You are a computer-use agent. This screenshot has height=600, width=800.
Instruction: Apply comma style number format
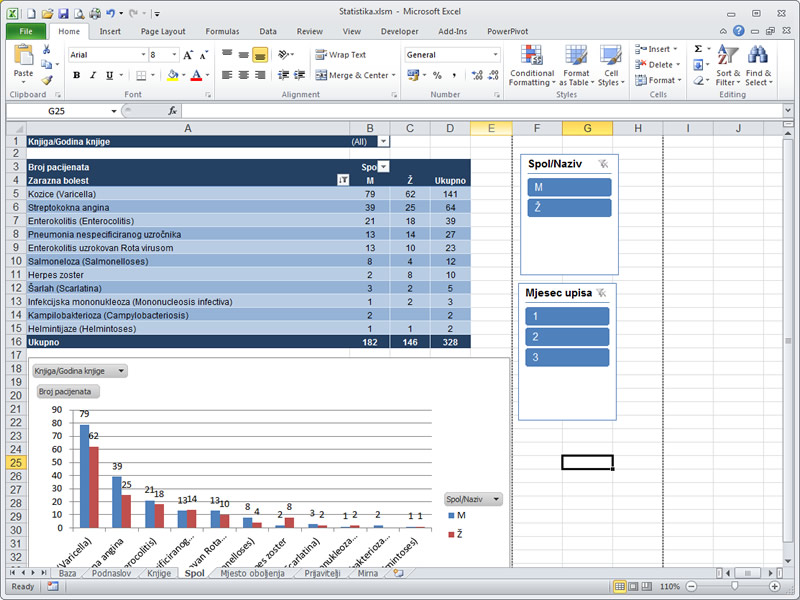454,76
